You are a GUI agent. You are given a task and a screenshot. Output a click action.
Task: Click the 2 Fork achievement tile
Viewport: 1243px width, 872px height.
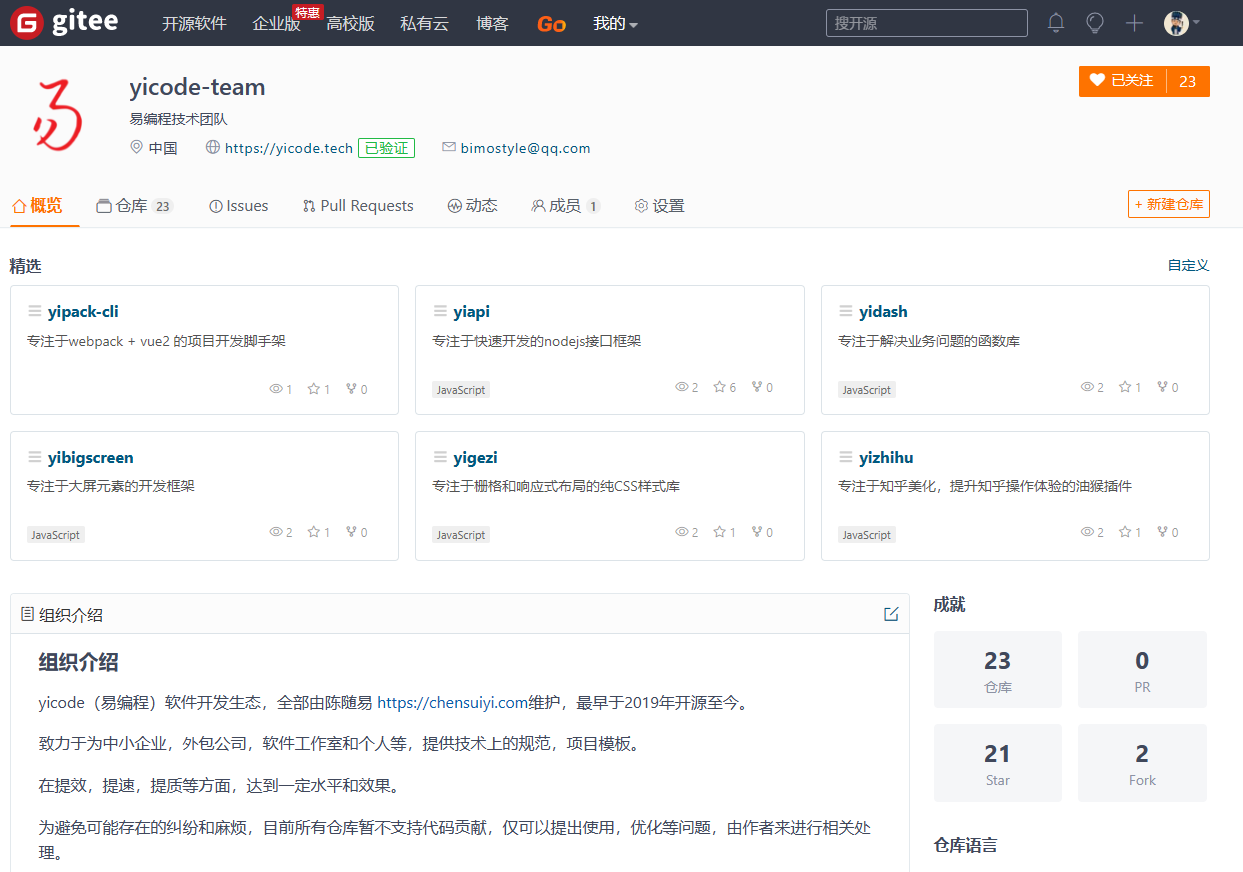point(1142,763)
